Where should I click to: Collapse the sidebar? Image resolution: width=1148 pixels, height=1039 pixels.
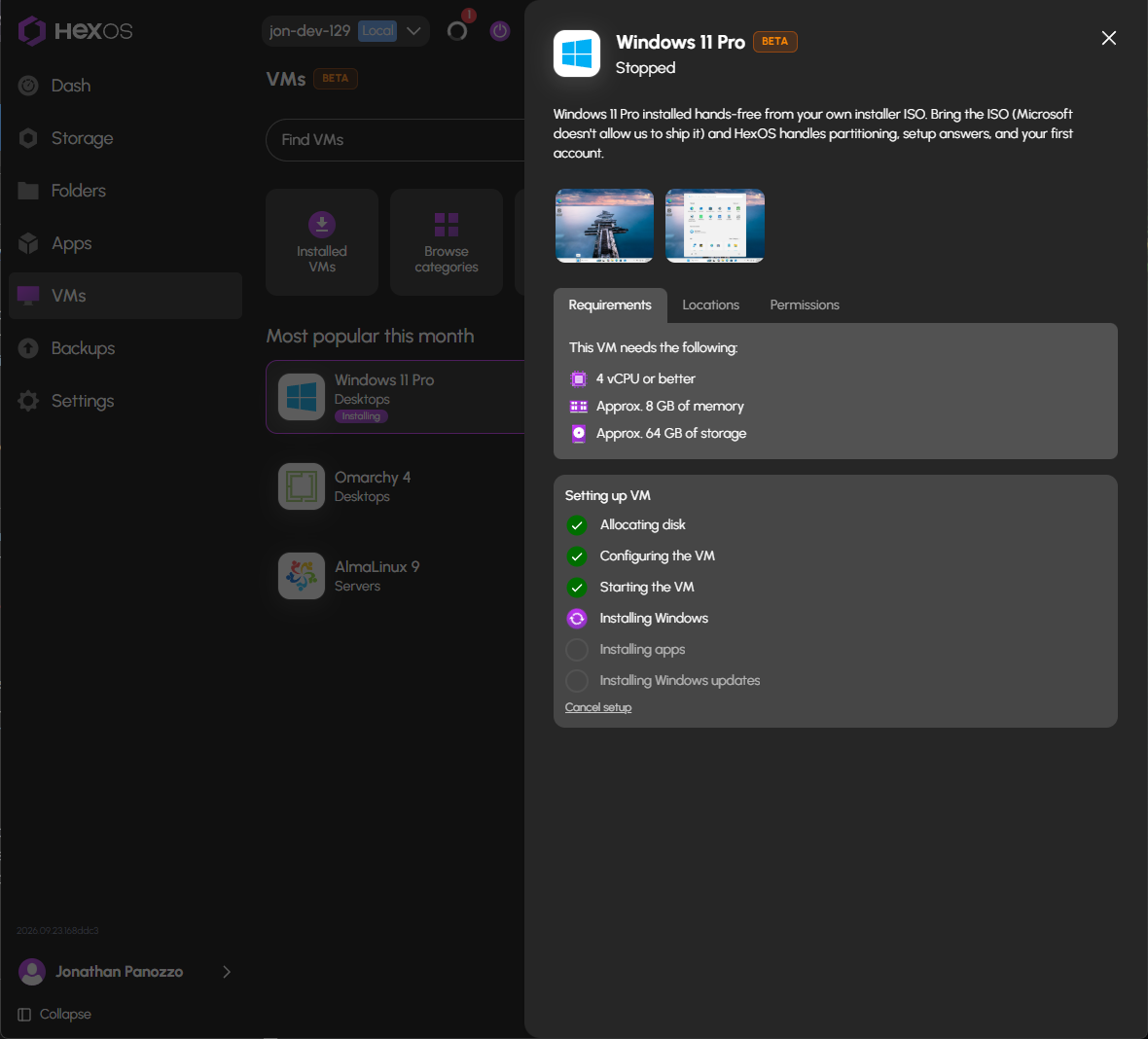pyautogui.click(x=54, y=1014)
